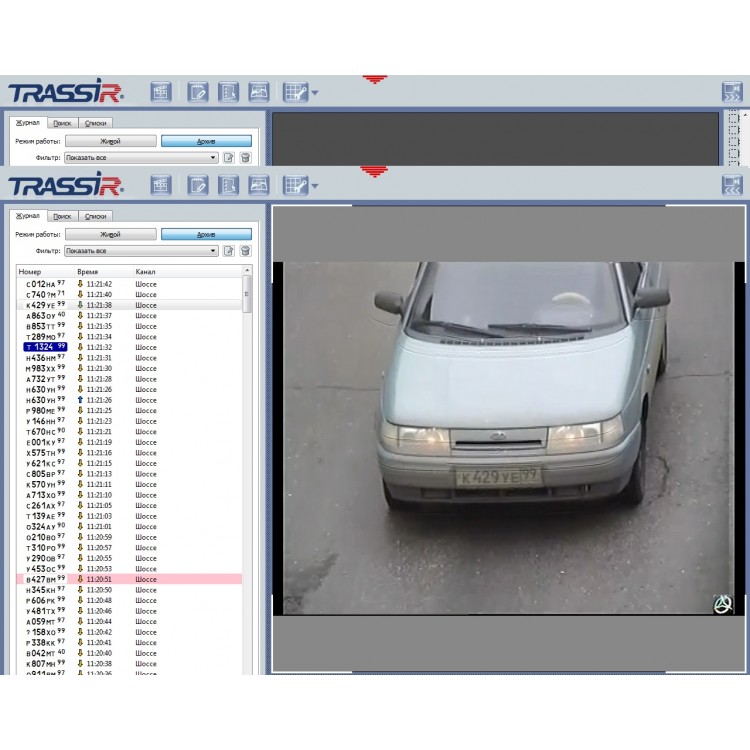
Task: Open the Фильтр dropdown in the upper panel
Action: pyautogui.click(x=141, y=158)
